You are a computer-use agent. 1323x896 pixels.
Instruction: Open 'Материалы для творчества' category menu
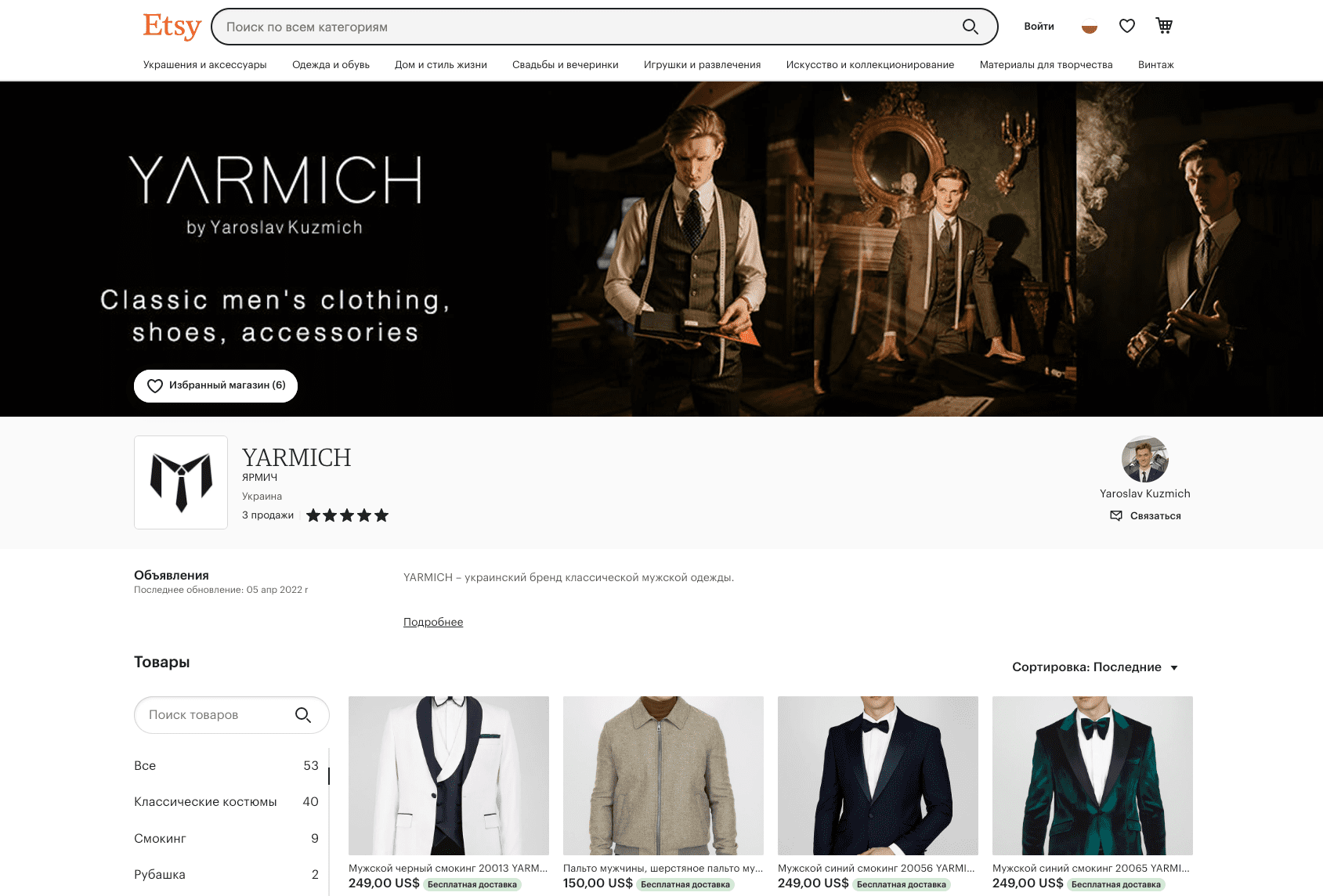1046,65
